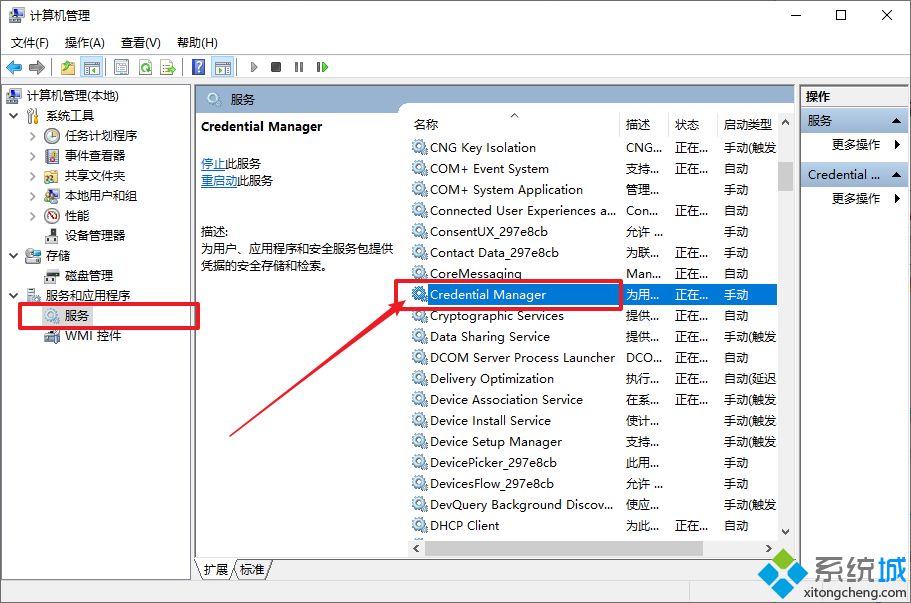Expand the 本地用户和组 tree node
The height and width of the screenshot is (603, 911).
33,196
